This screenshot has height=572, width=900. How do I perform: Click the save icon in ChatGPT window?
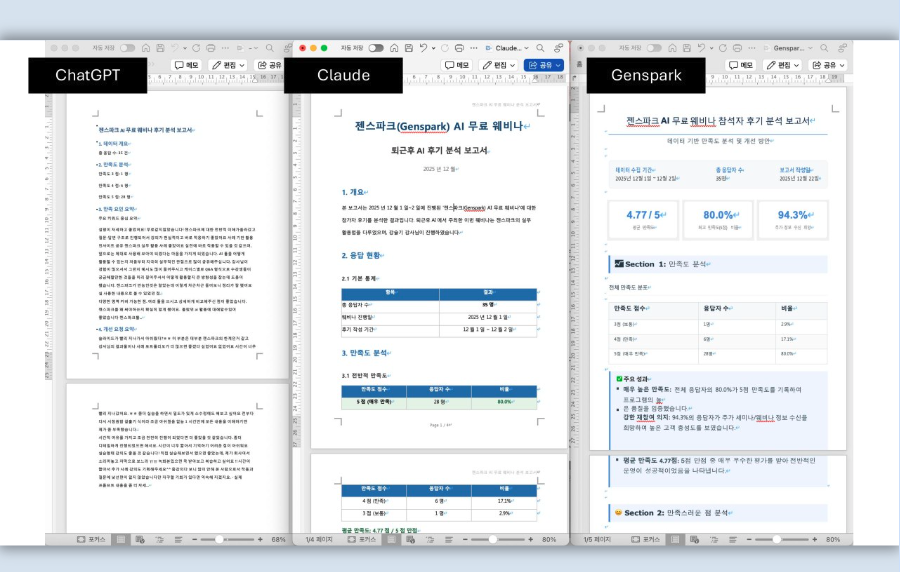(160, 47)
